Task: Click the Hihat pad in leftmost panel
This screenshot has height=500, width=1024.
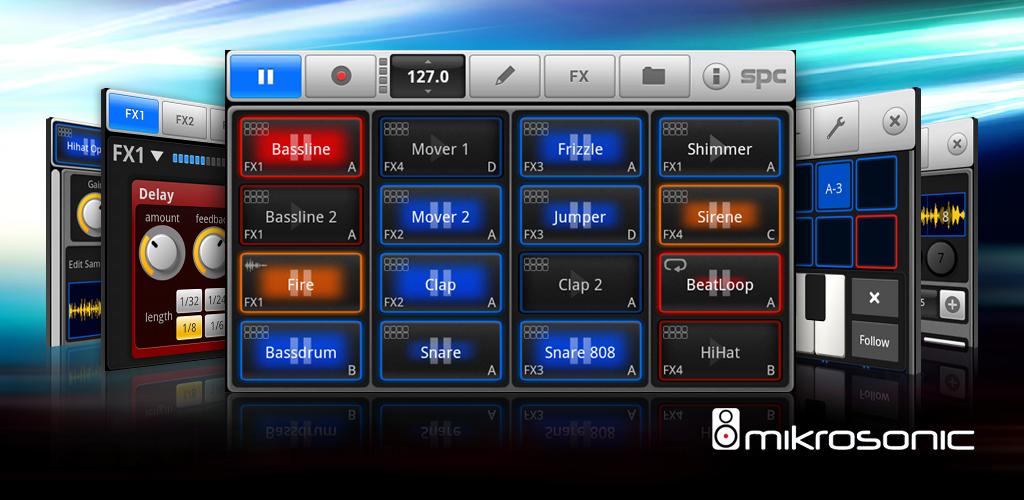Action: coord(77,146)
